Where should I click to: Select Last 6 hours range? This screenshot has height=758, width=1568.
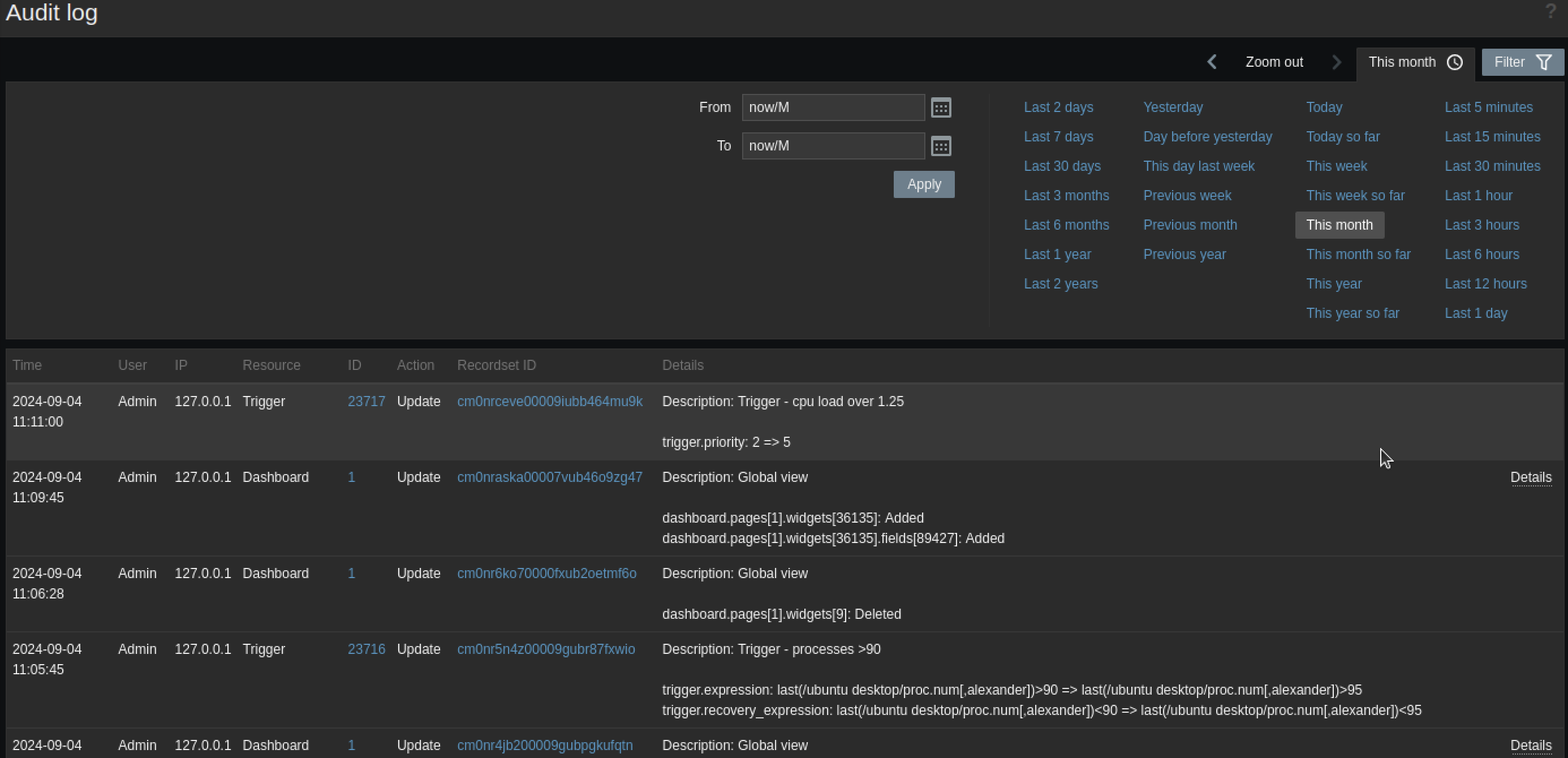tap(1481, 255)
